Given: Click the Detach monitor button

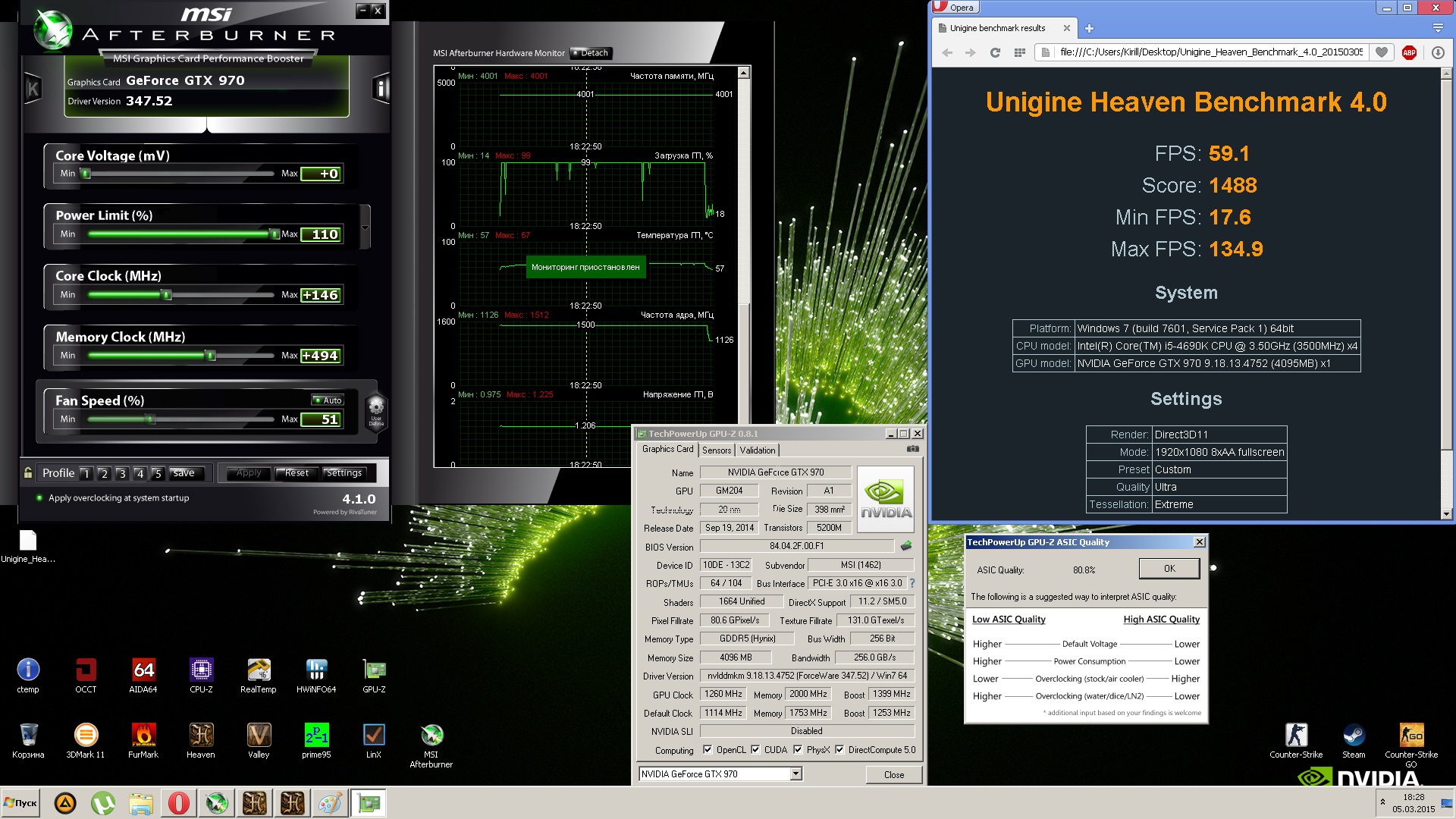Looking at the screenshot, I should (591, 53).
